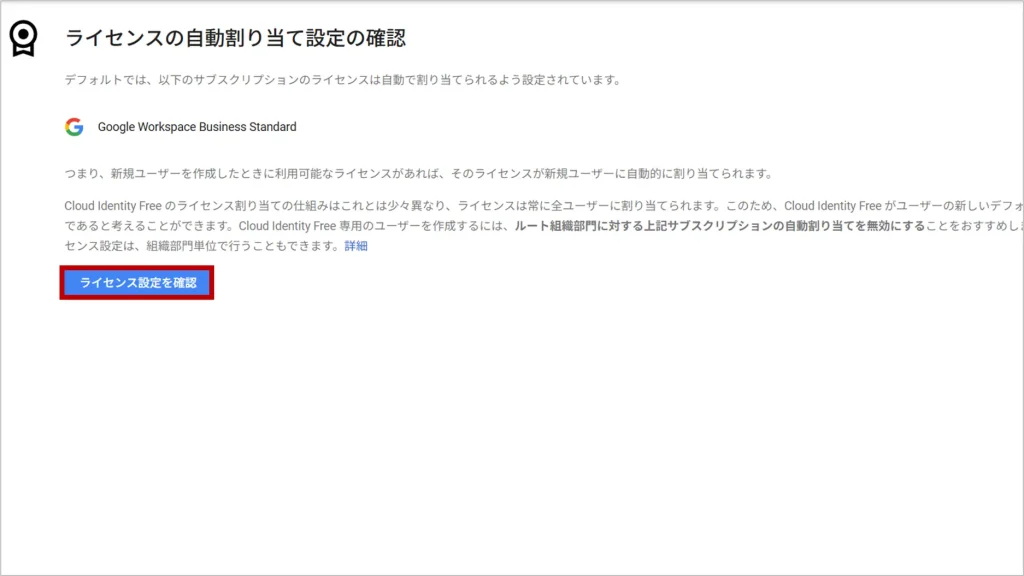Click the heading ライセンスの自動割り当て設定の確認
Image resolution: width=1024 pixels, height=576 pixels.
(x=235, y=39)
